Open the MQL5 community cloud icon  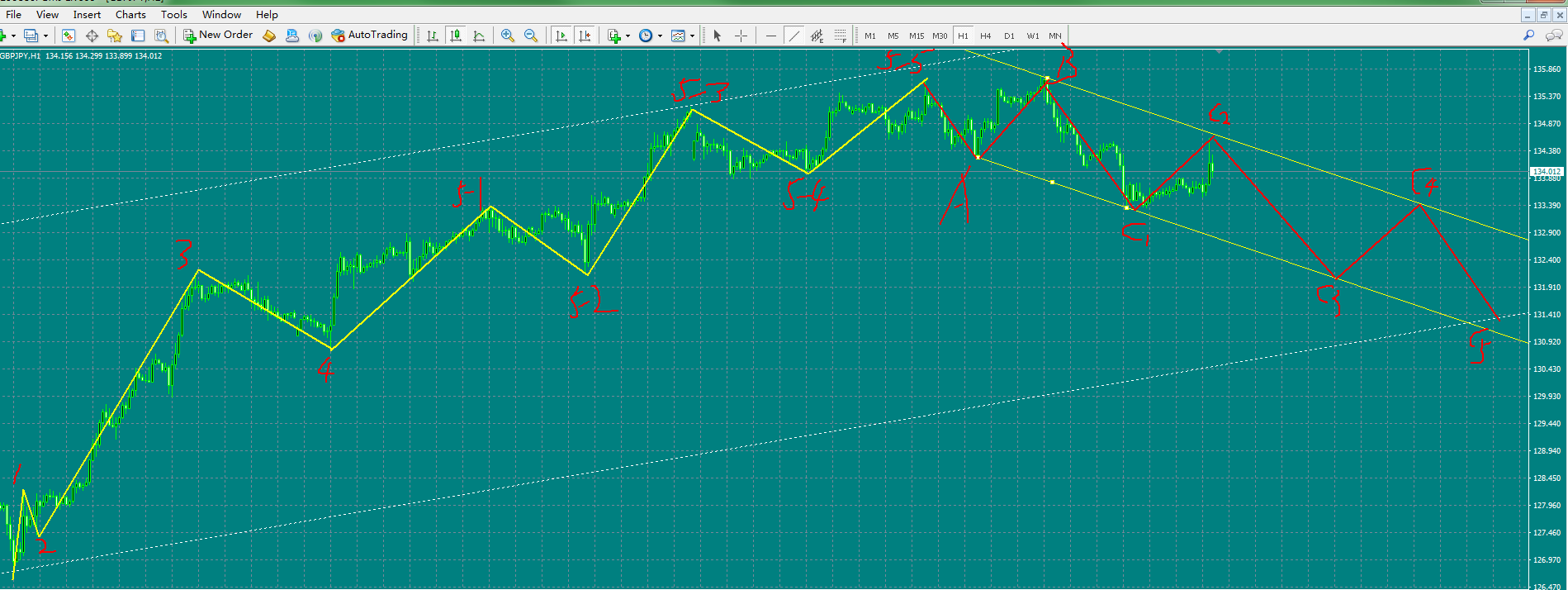(x=292, y=36)
